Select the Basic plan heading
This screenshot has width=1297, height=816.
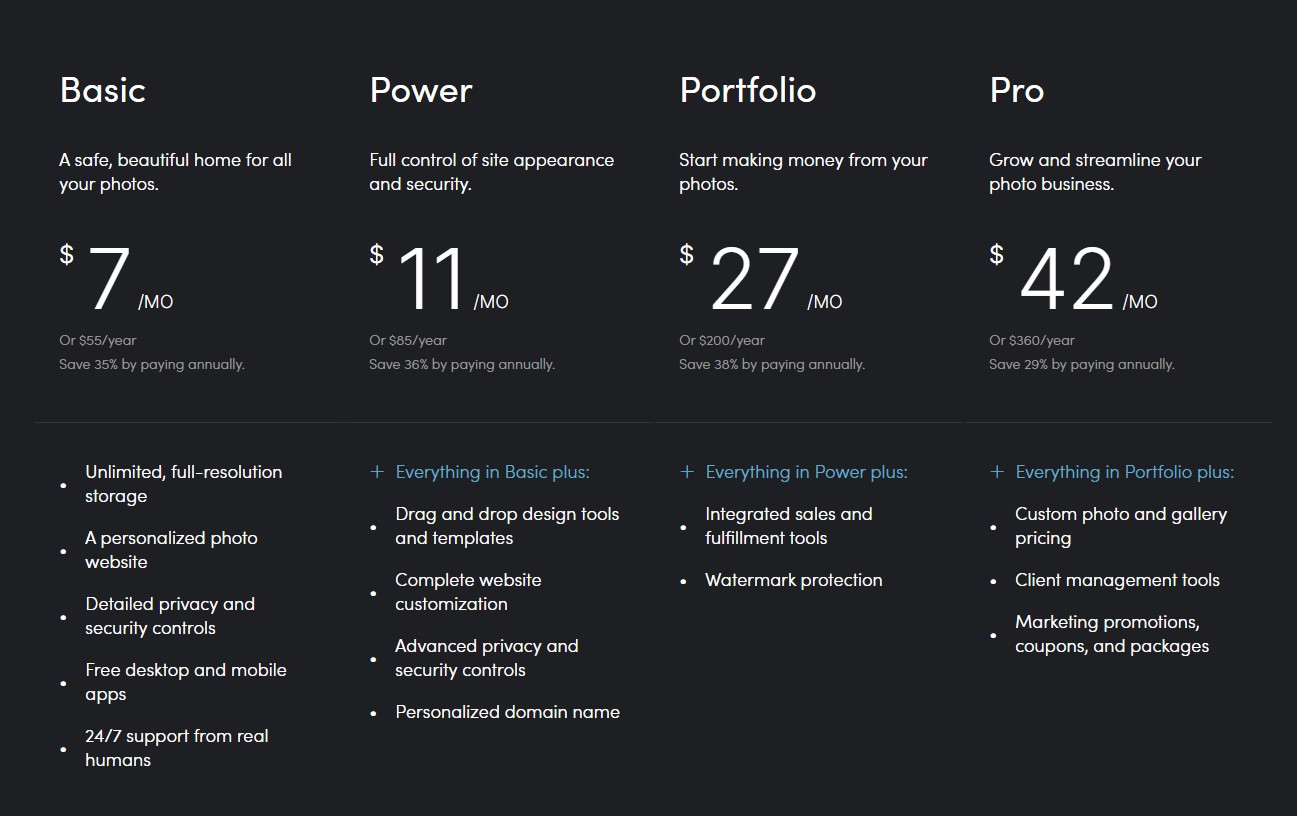pyautogui.click(x=103, y=90)
